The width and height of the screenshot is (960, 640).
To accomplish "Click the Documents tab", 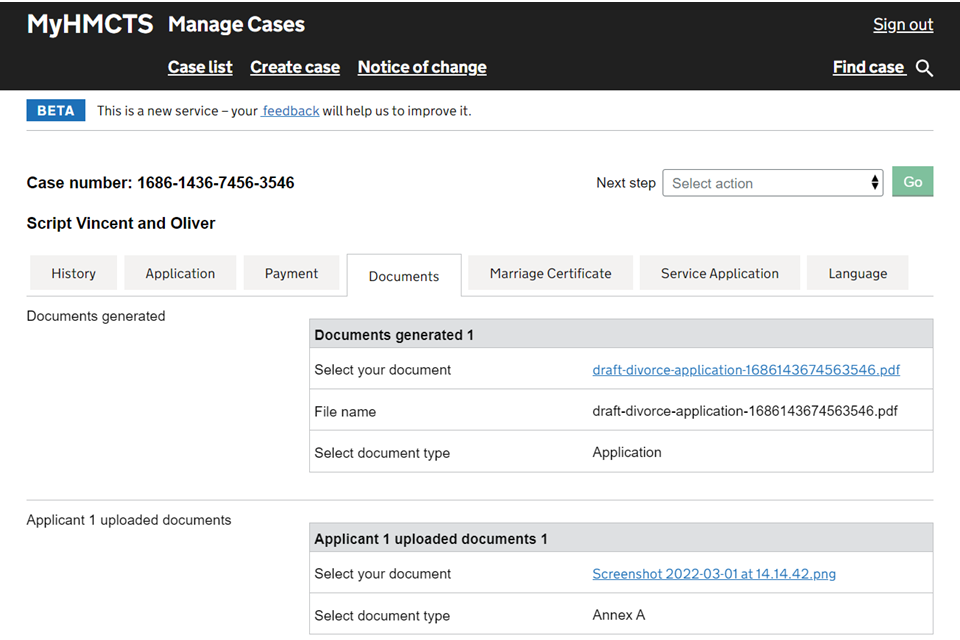I will (403, 276).
